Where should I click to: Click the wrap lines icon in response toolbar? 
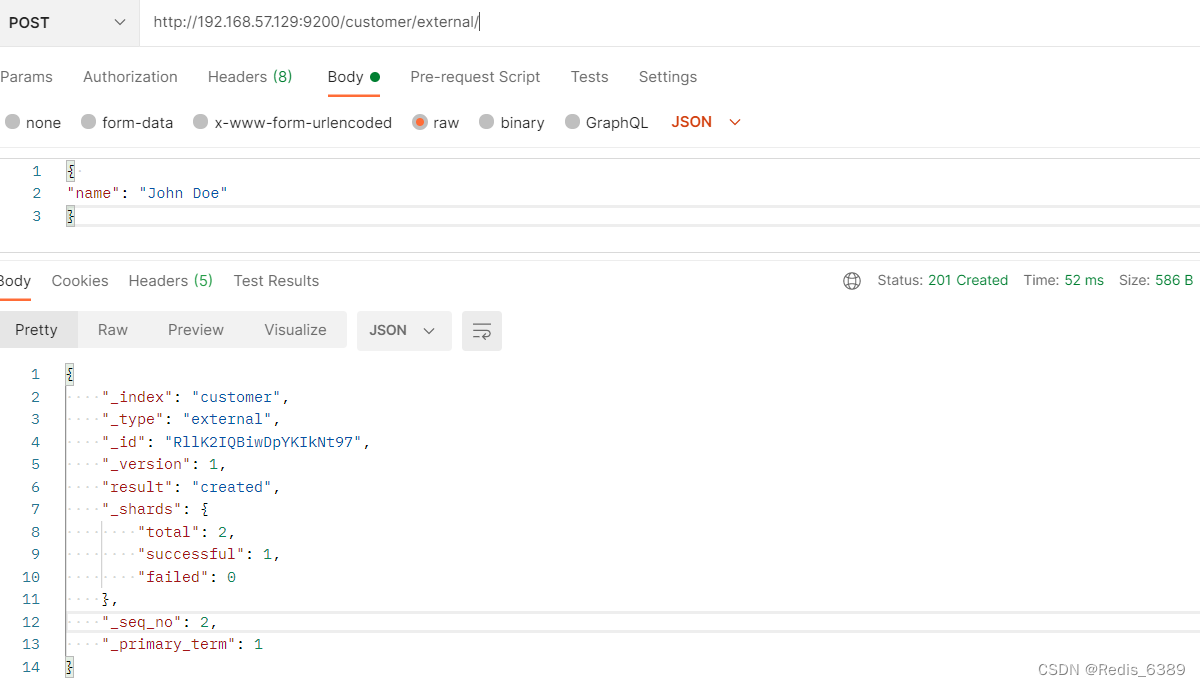482,331
